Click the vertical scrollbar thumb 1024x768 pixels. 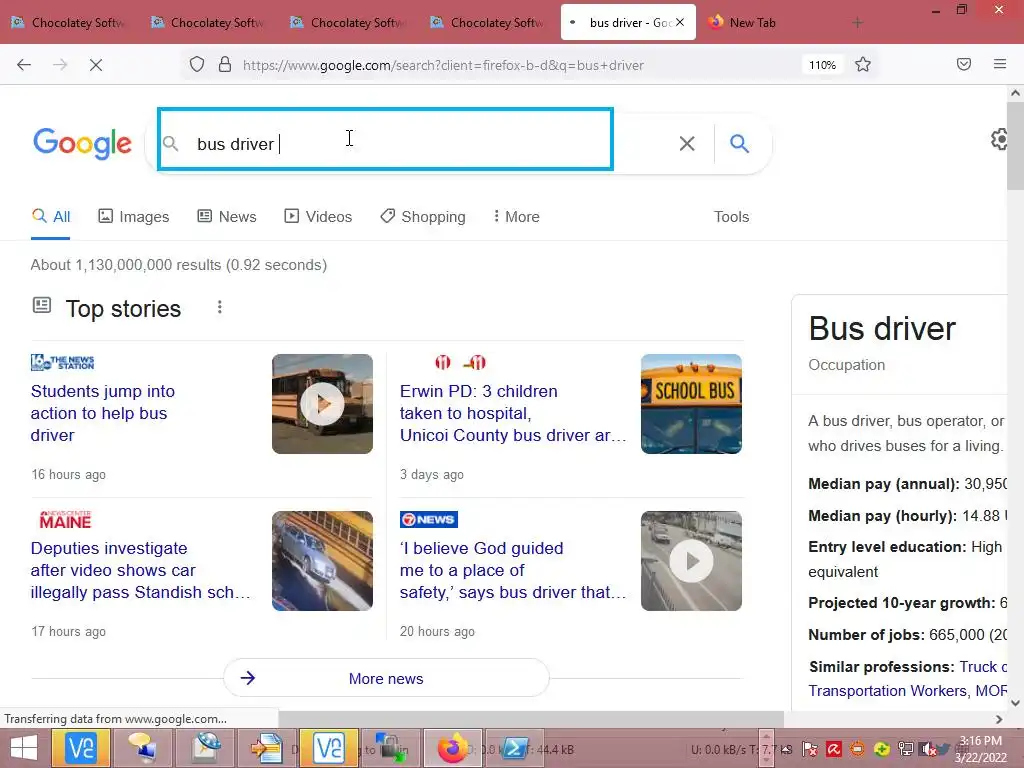pyautogui.click(x=1016, y=146)
